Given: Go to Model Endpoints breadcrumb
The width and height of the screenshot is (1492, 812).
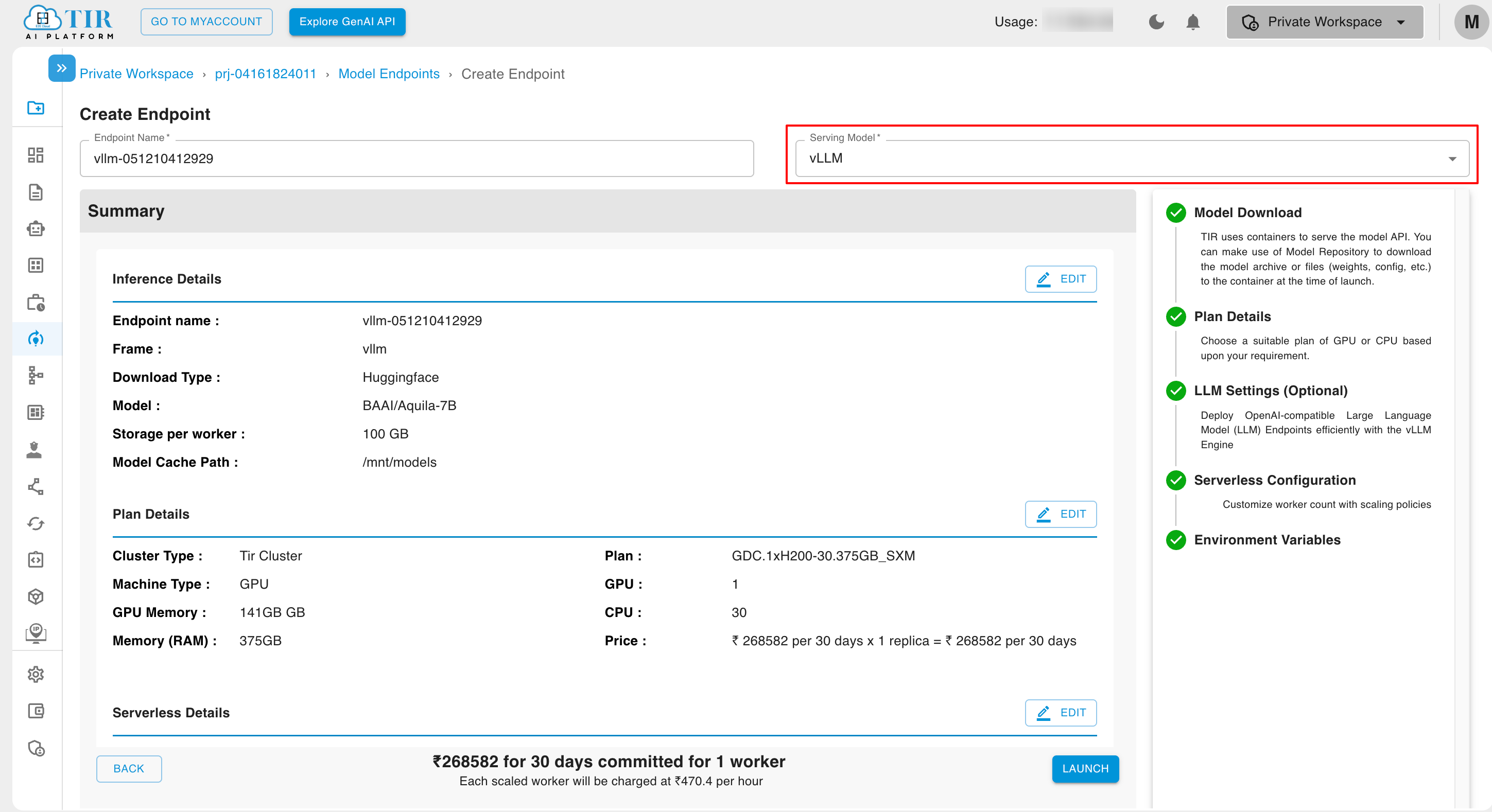Looking at the screenshot, I should tap(389, 74).
